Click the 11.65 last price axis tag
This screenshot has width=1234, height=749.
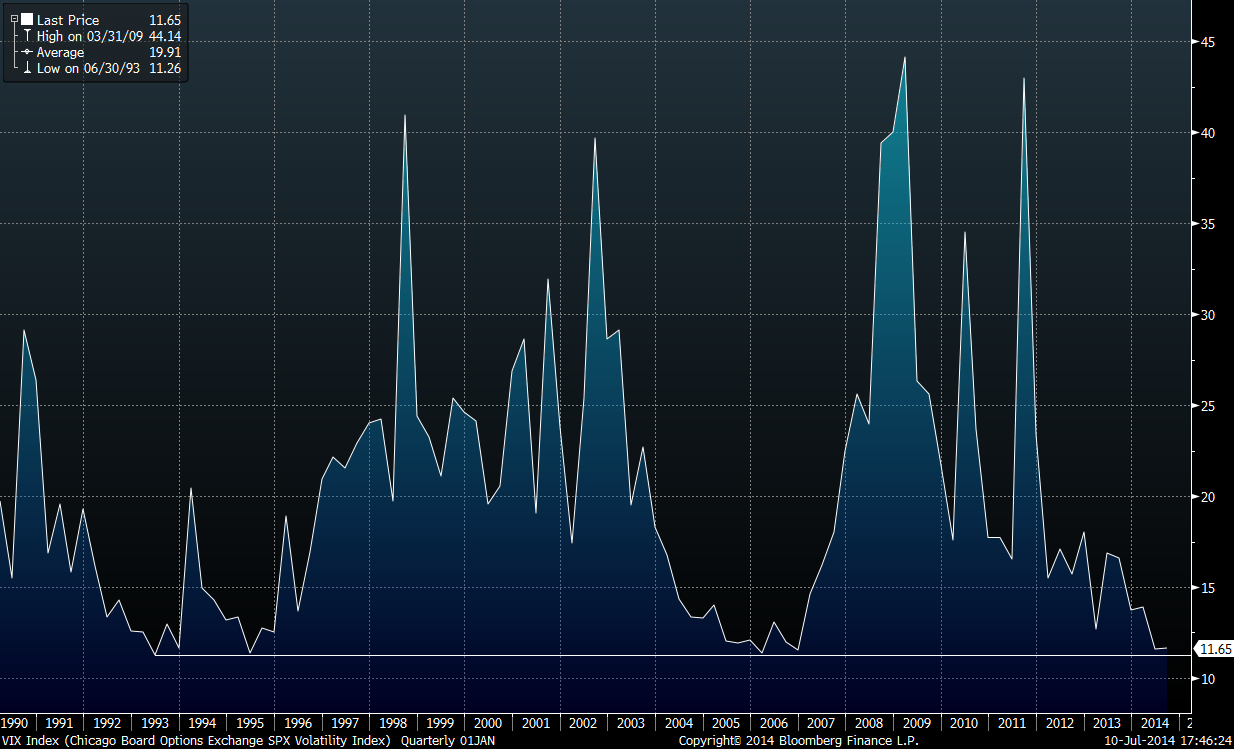point(1214,650)
